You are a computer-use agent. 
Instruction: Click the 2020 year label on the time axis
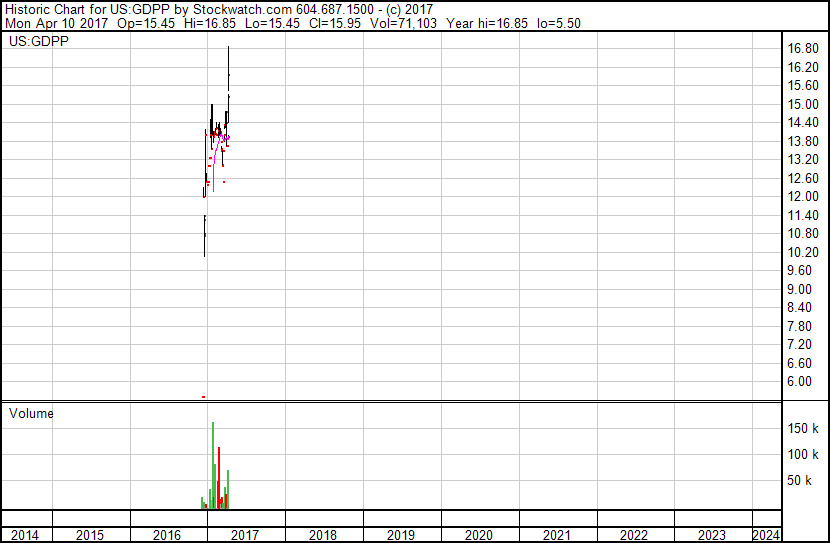click(x=479, y=535)
